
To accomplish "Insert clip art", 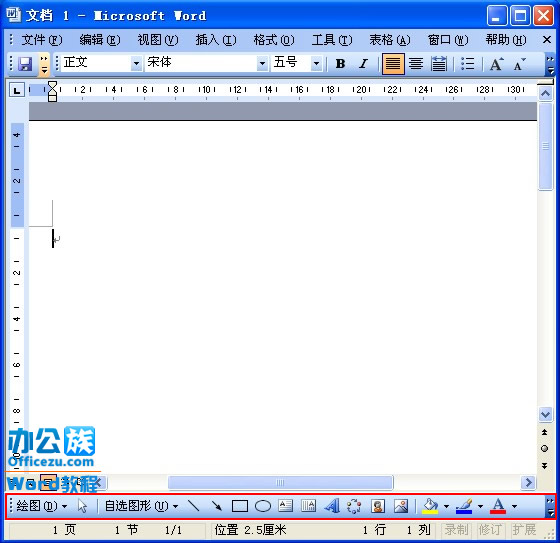I will 378,506.
